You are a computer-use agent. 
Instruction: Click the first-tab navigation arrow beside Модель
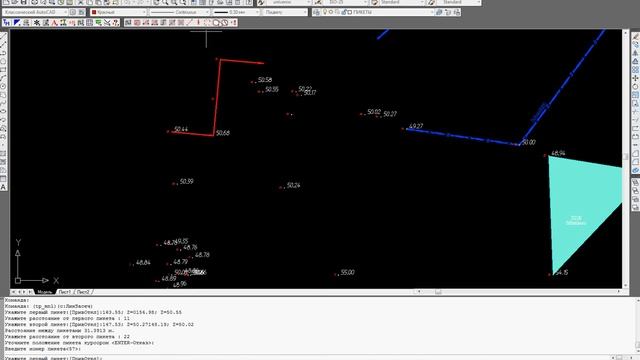tap(13, 292)
